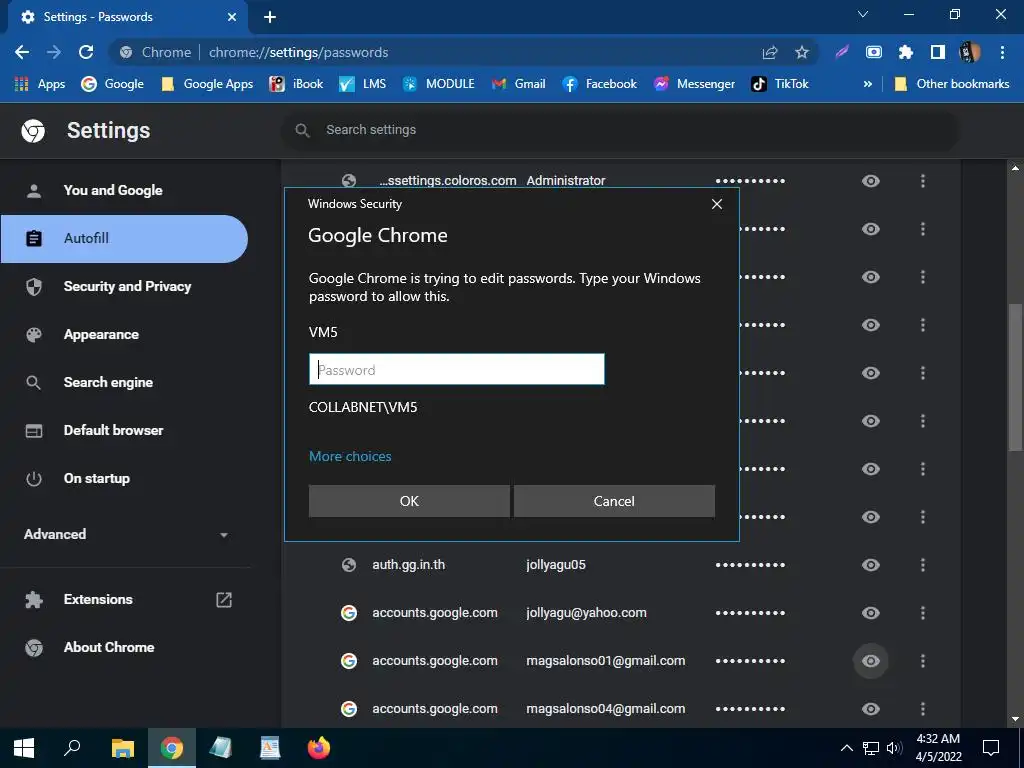Reveal the jollyagu@yahoo.com password
1024x768 pixels.
pos(871,613)
